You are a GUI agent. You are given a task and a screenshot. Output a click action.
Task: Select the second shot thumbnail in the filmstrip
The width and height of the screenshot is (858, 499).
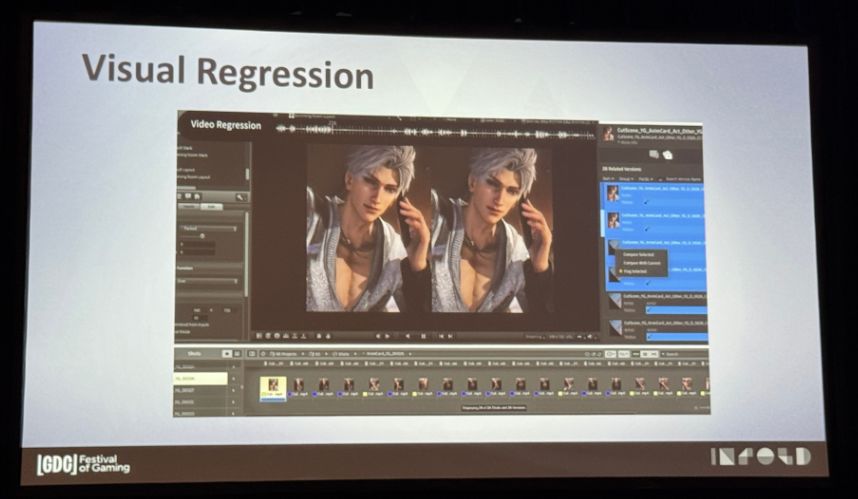point(298,387)
